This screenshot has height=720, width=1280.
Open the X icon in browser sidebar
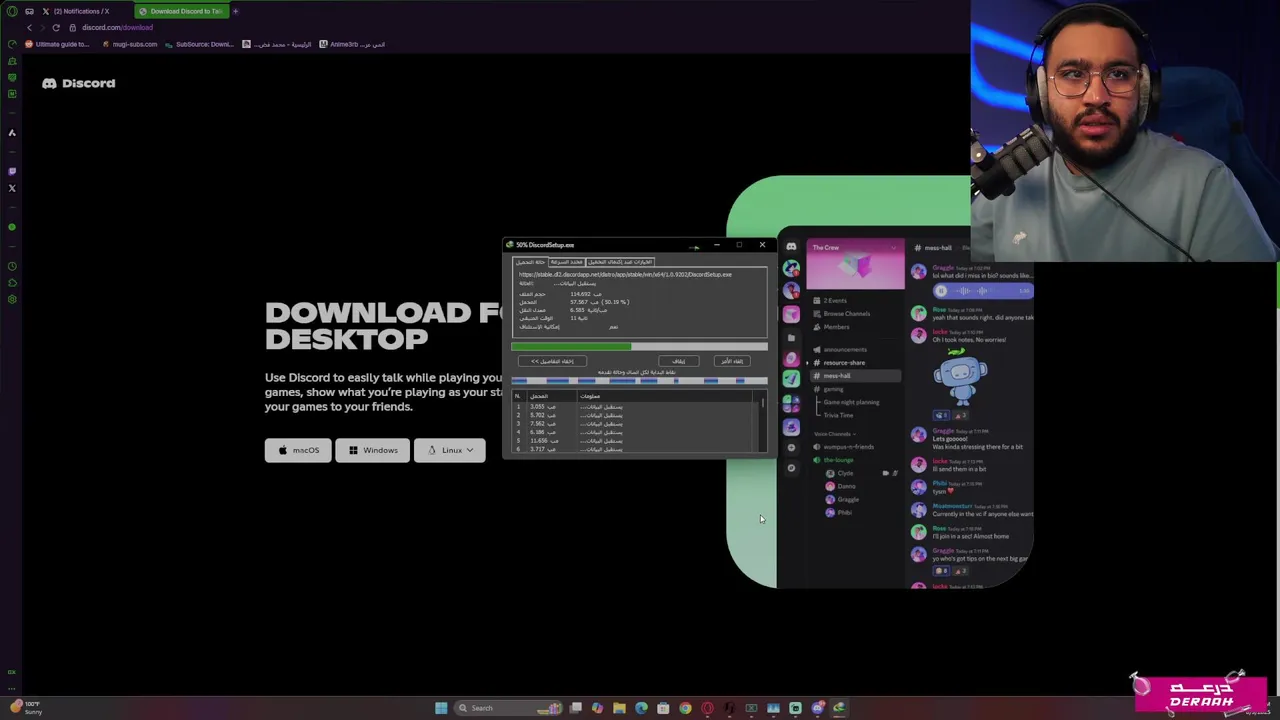click(12, 188)
